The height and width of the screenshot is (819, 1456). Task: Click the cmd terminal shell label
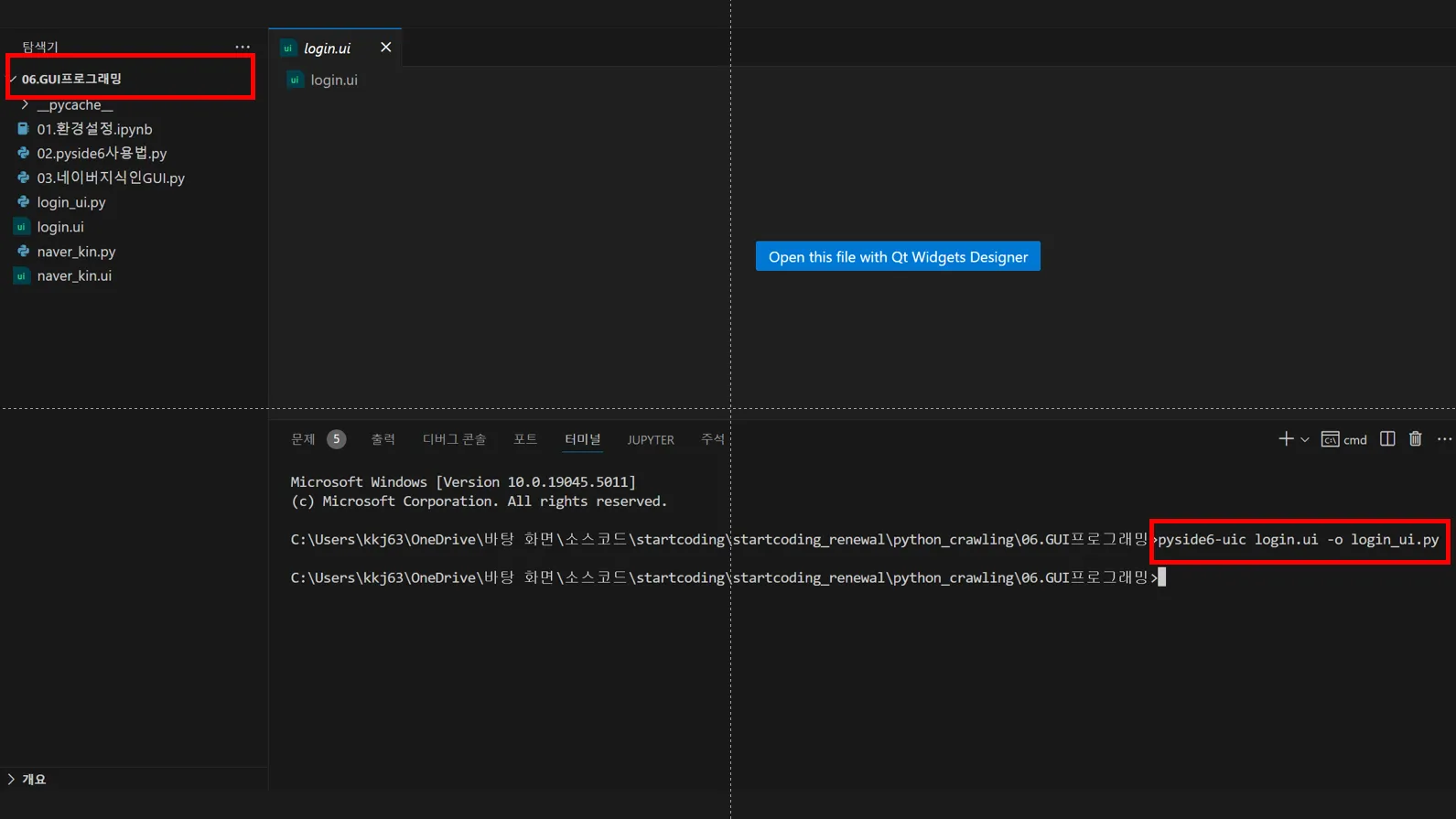[x=1344, y=440]
